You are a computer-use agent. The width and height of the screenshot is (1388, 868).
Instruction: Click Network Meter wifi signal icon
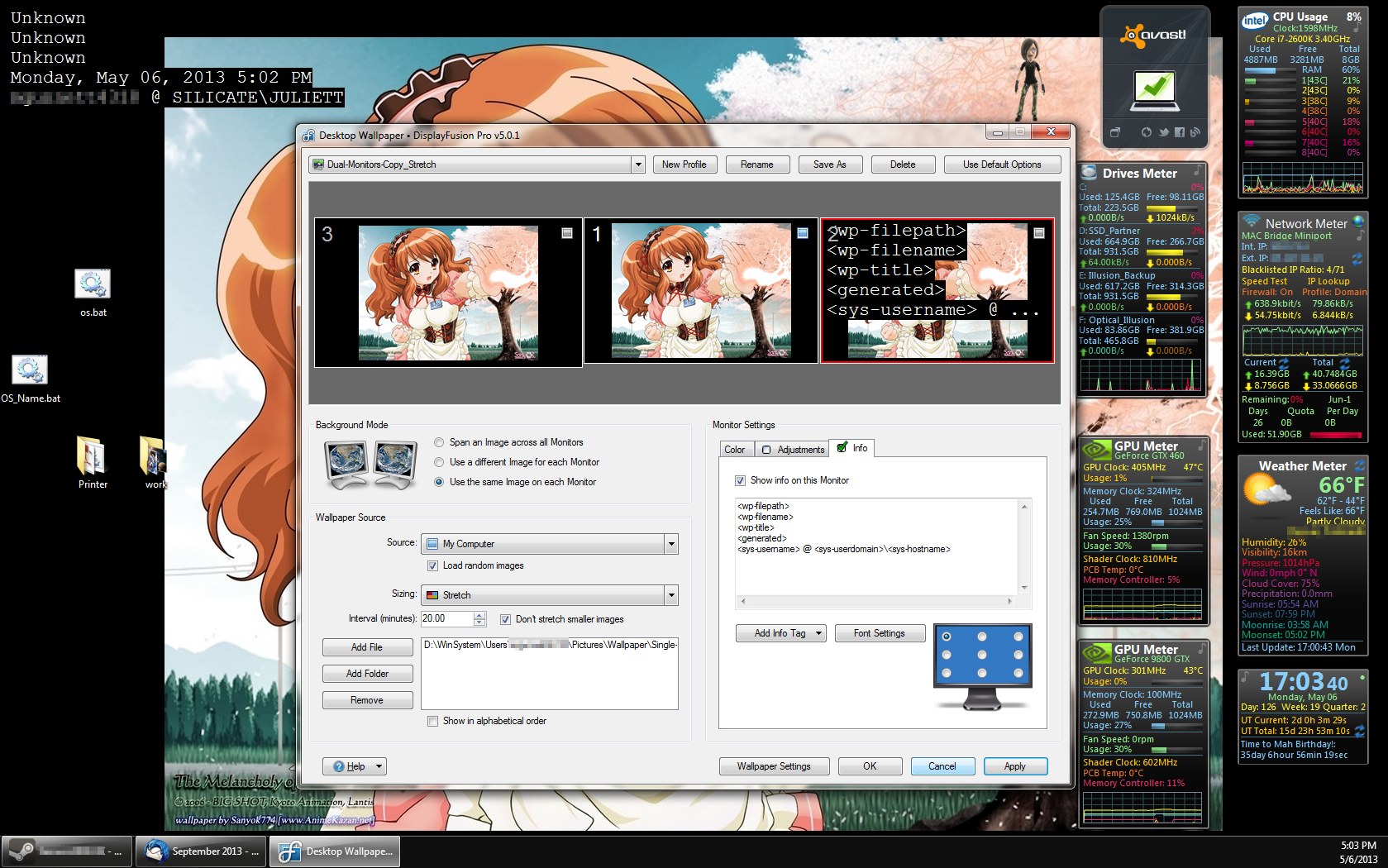[x=1251, y=222]
